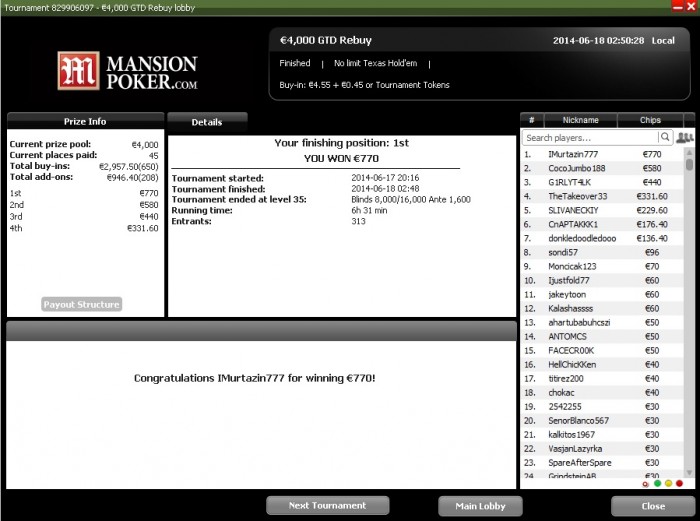Select player VasjanLazyrka in the list
Screen dimensions: 700x521
603,449
